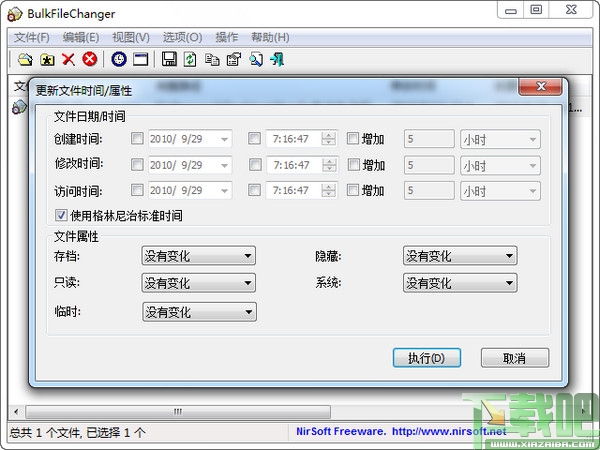Enable the 修改时间 date checkbox
The height and width of the screenshot is (450, 600).
coord(137,165)
